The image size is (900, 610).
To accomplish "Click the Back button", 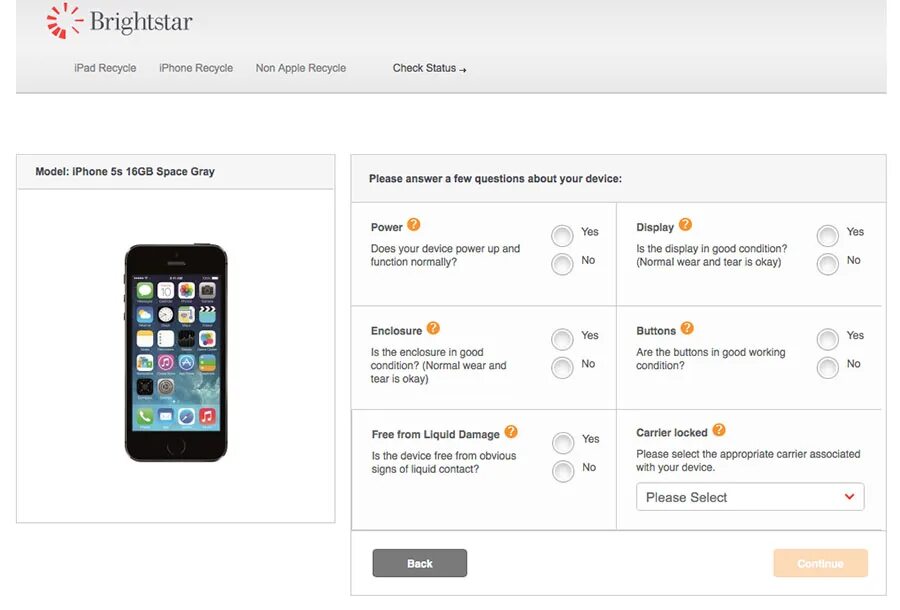I will (420, 563).
